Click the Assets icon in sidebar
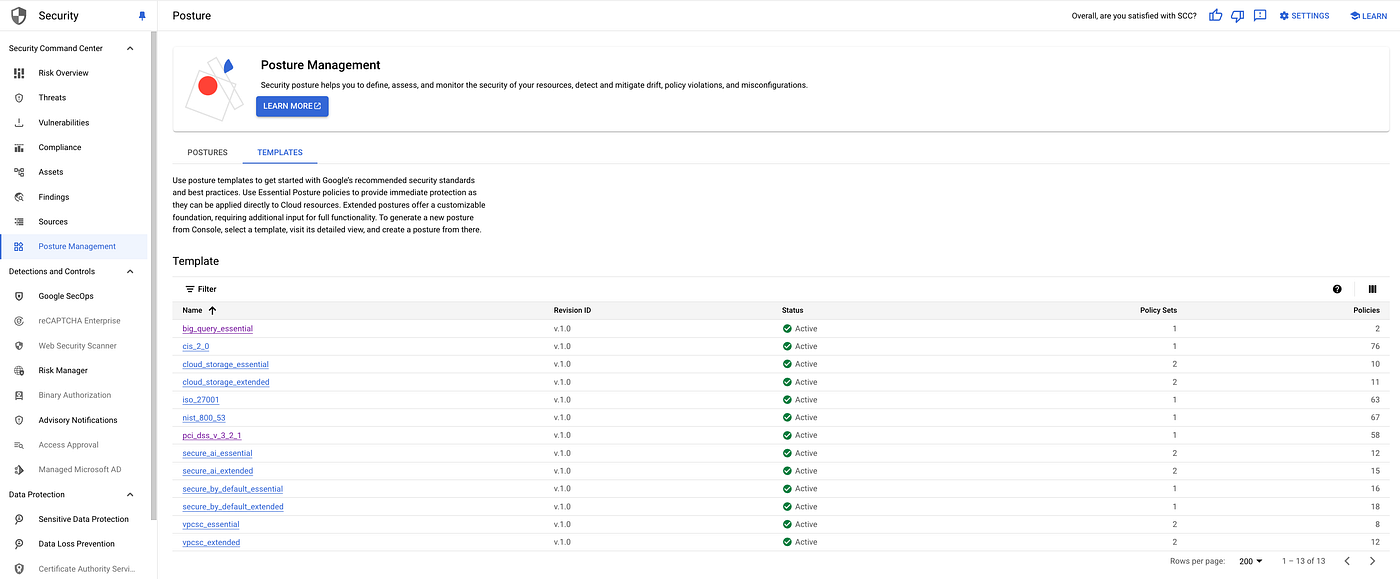The image size is (1400, 579). pos(19,172)
